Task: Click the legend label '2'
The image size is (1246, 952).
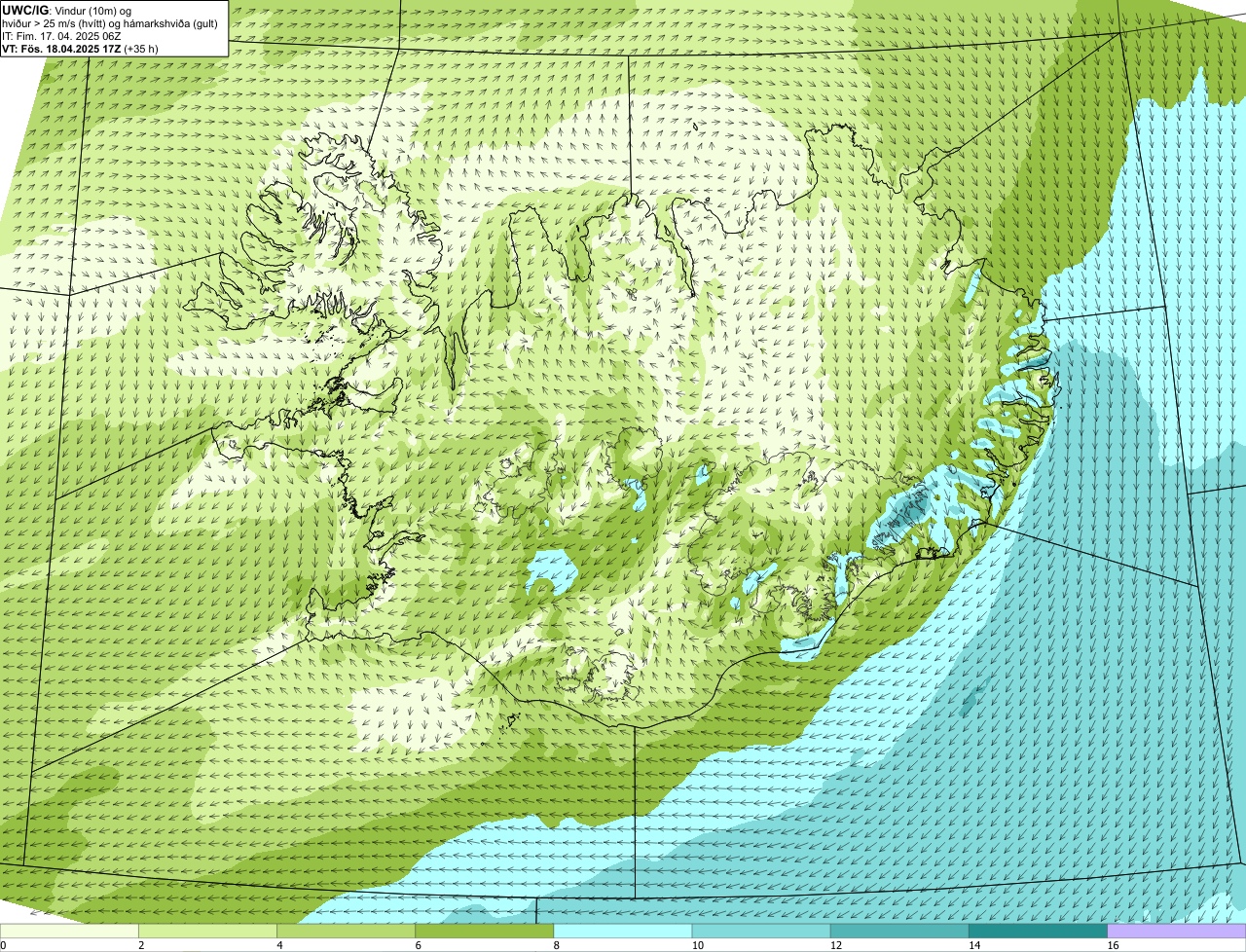Action: [x=141, y=945]
